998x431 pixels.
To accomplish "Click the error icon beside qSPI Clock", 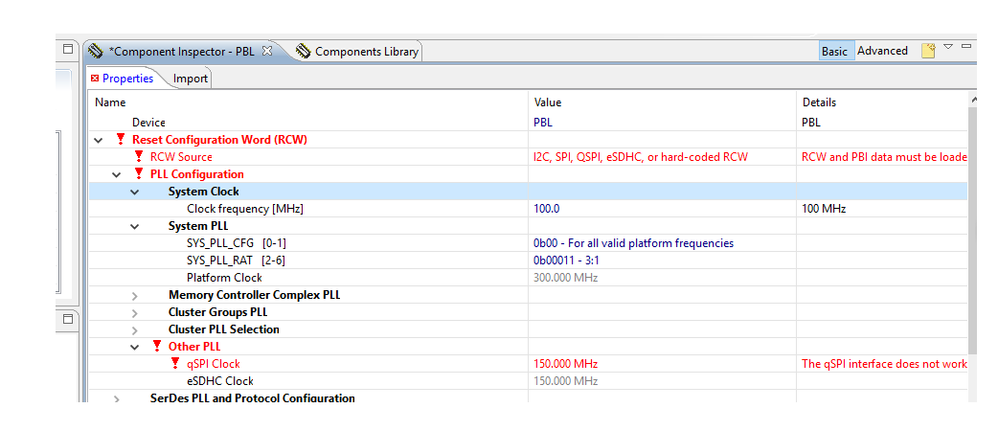I will (x=175, y=363).
